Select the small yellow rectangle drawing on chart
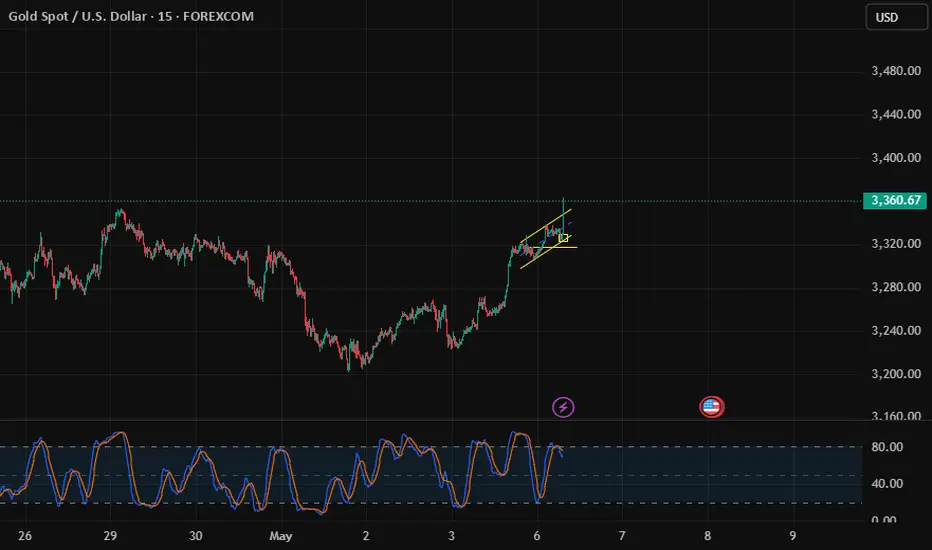 [563, 238]
